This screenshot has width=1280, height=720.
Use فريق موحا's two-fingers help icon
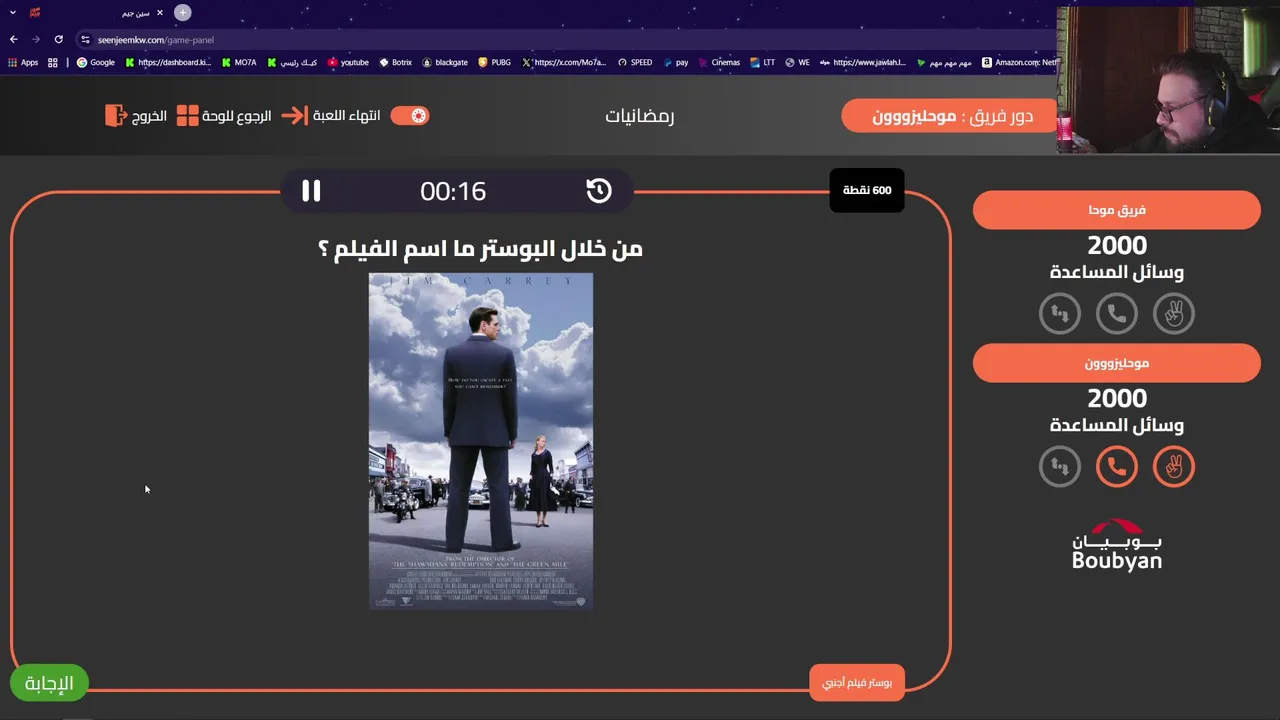pos(1174,313)
